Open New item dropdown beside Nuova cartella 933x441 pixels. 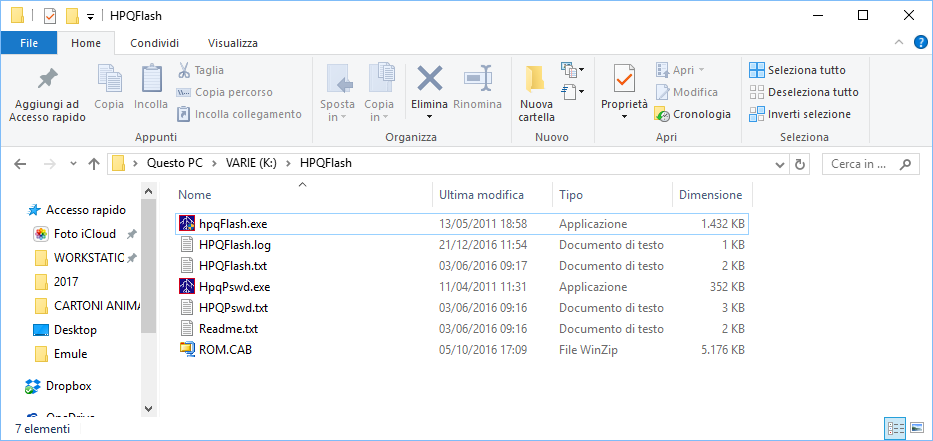pyautogui.click(x=572, y=70)
